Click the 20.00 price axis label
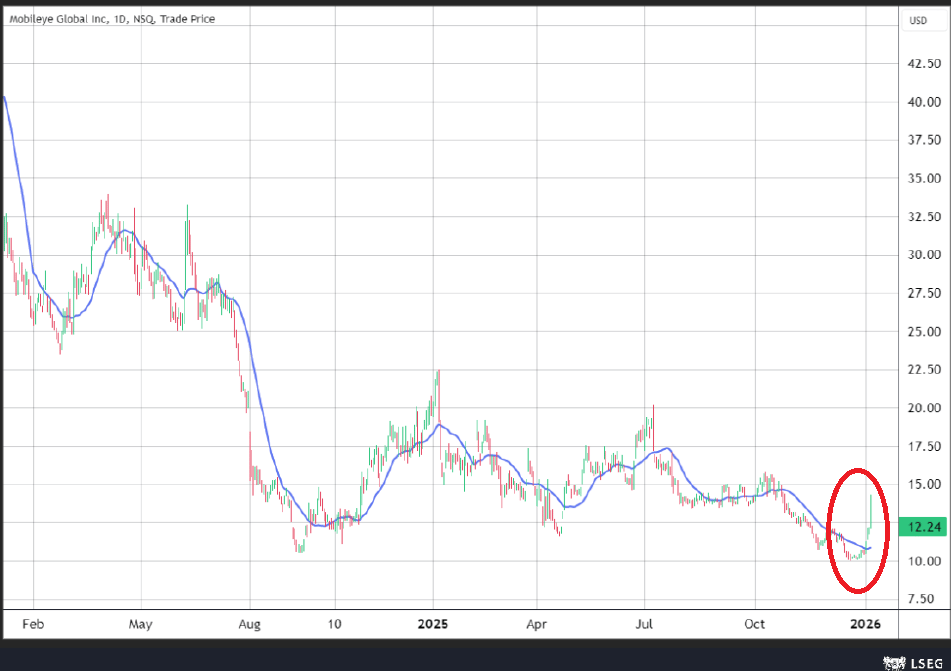Image resolution: width=951 pixels, height=671 pixels. click(924, 408)
